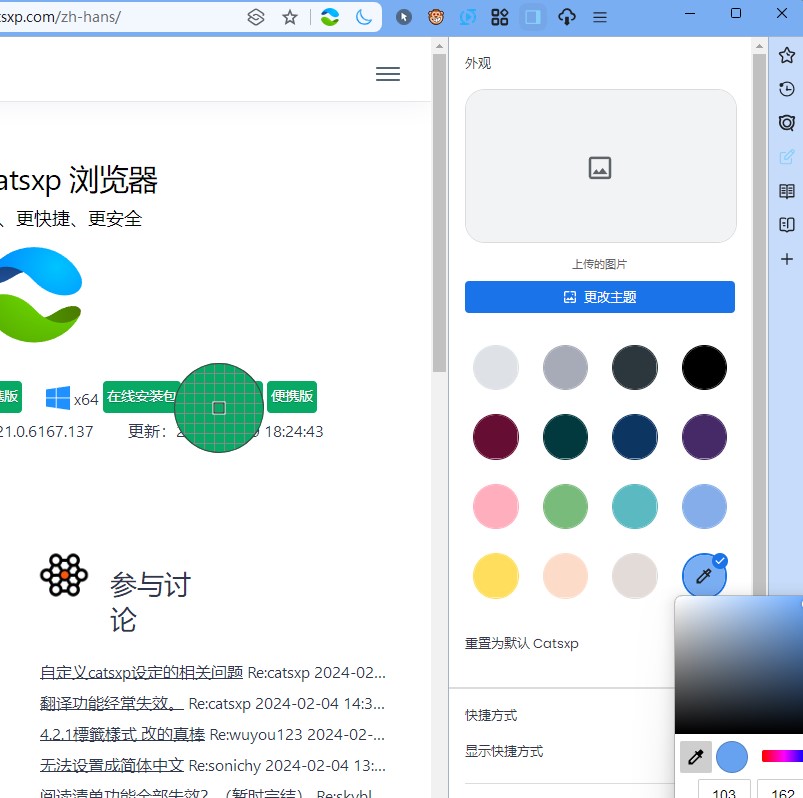Select the black theme color swatch
The width and height of the screenshot is (803, 798).
coord(704,367)
